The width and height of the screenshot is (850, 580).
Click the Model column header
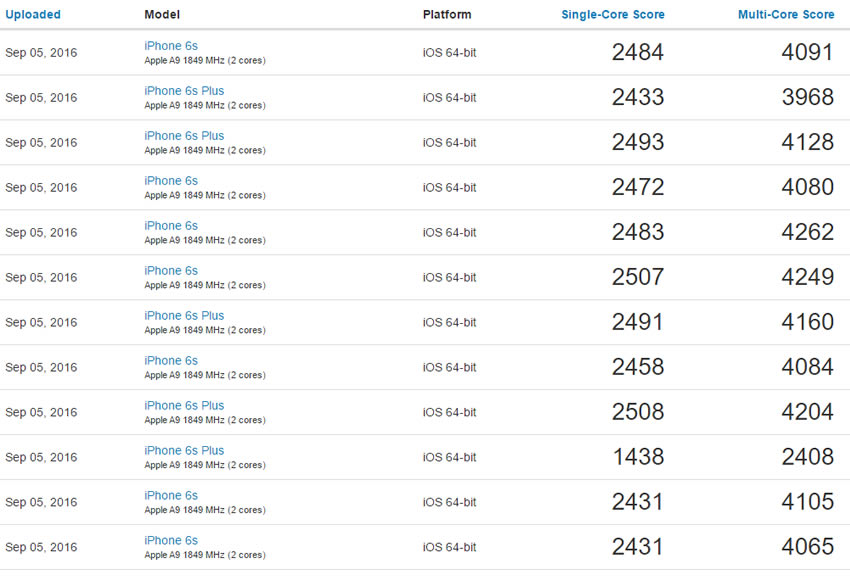(x=162, y=14)
